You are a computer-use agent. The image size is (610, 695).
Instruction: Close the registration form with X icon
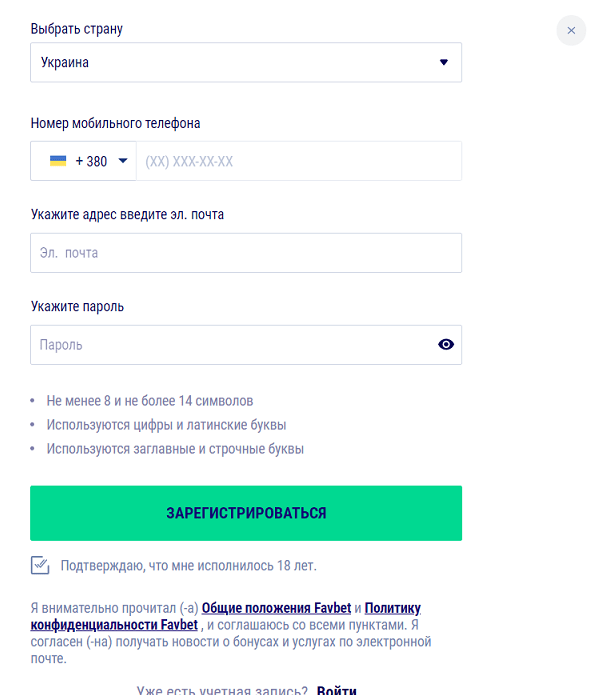pyautogui.click(x=571, y=31)
